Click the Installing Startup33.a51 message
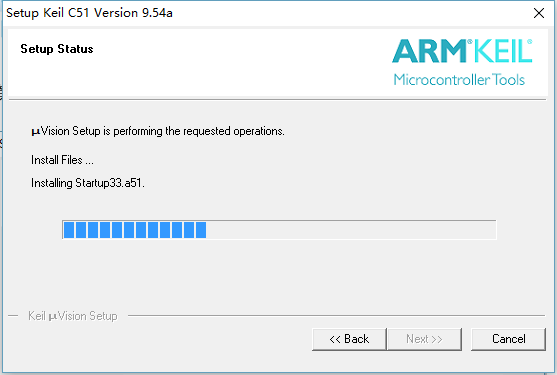The height and width of the screenshot is (375, 557). (88, 183)
